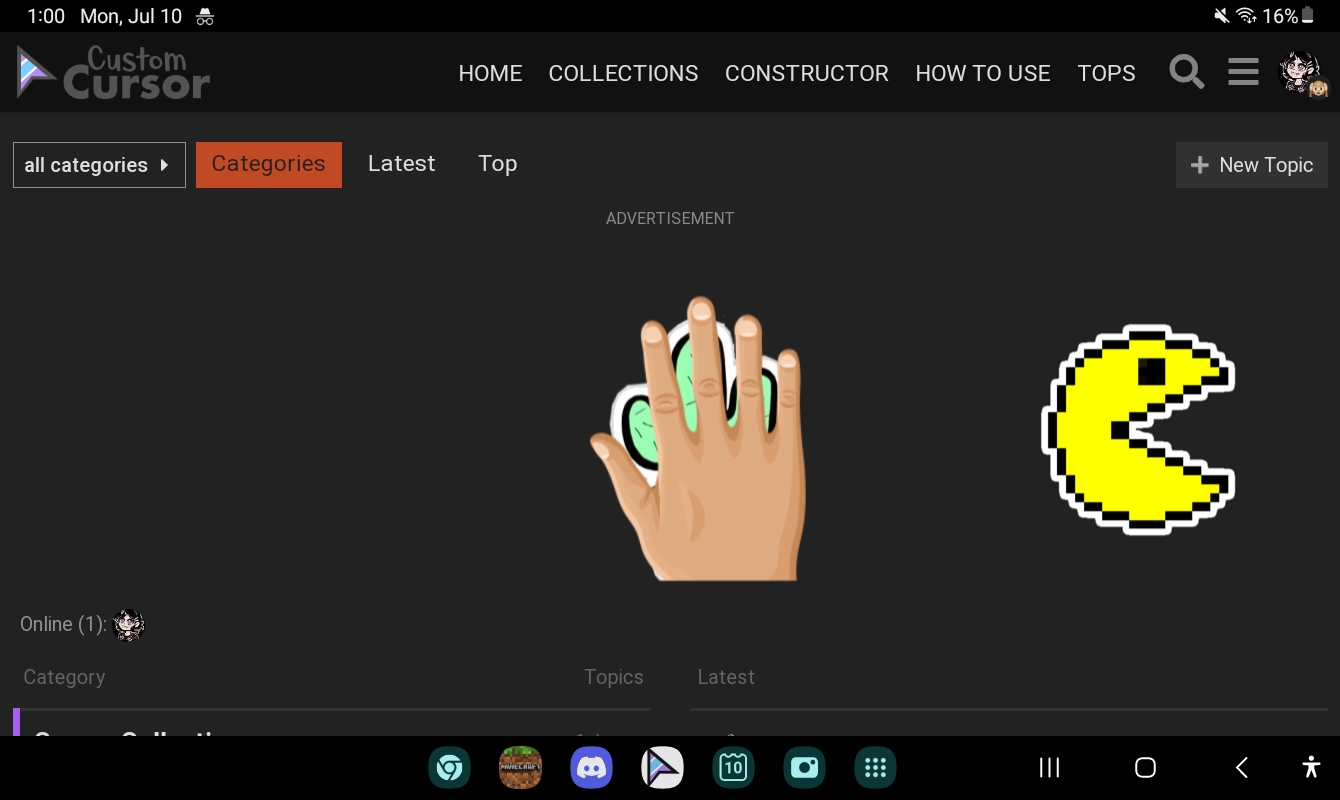Viewport: 1340px width, 800px height.
Task: Open Discord from the taskbar
Action: tap(591, 767)
